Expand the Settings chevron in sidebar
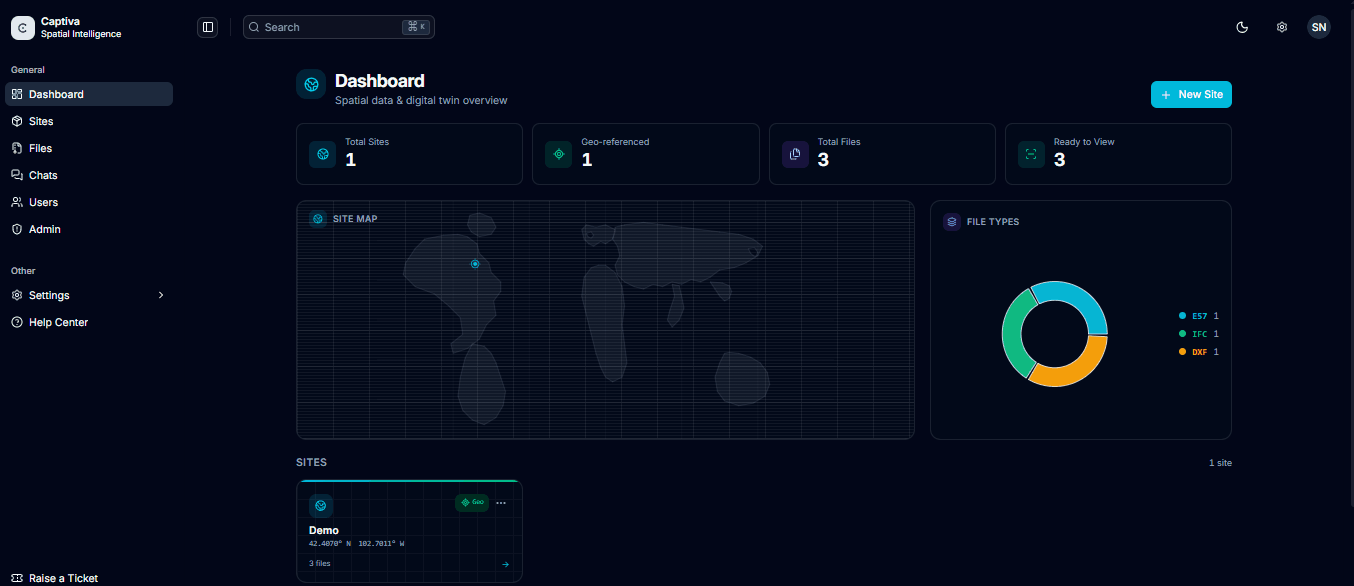The width and height of the screenshot is (1354, 586). 161,295
